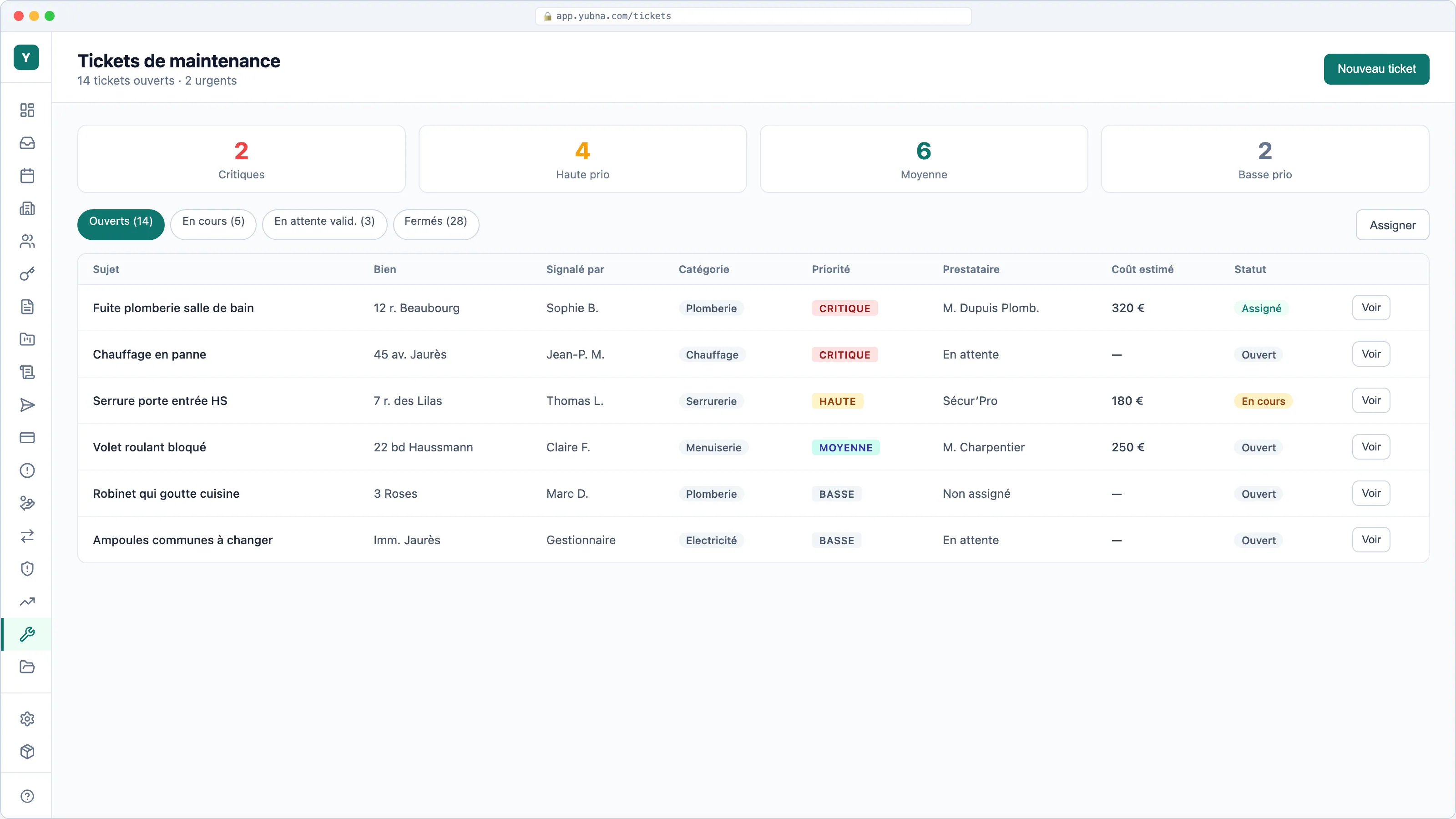Click the Assigner button
Viewport: 1456px width, 819px height.
tap(1392, 225)
